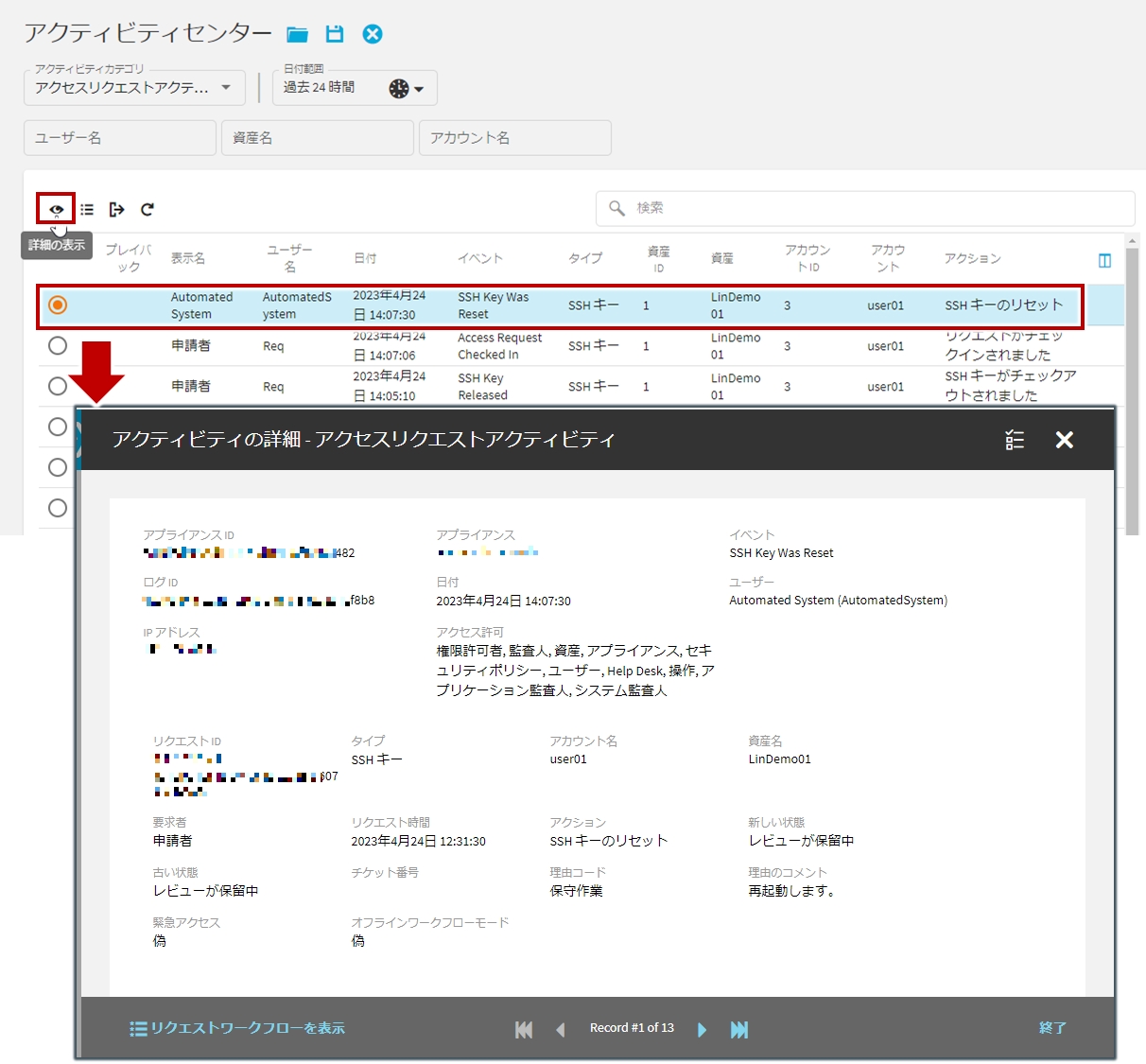Click the 終了 button
This screenshot has width=1146, height=1064.
pyautogui.click(x=1052, y=1028)
